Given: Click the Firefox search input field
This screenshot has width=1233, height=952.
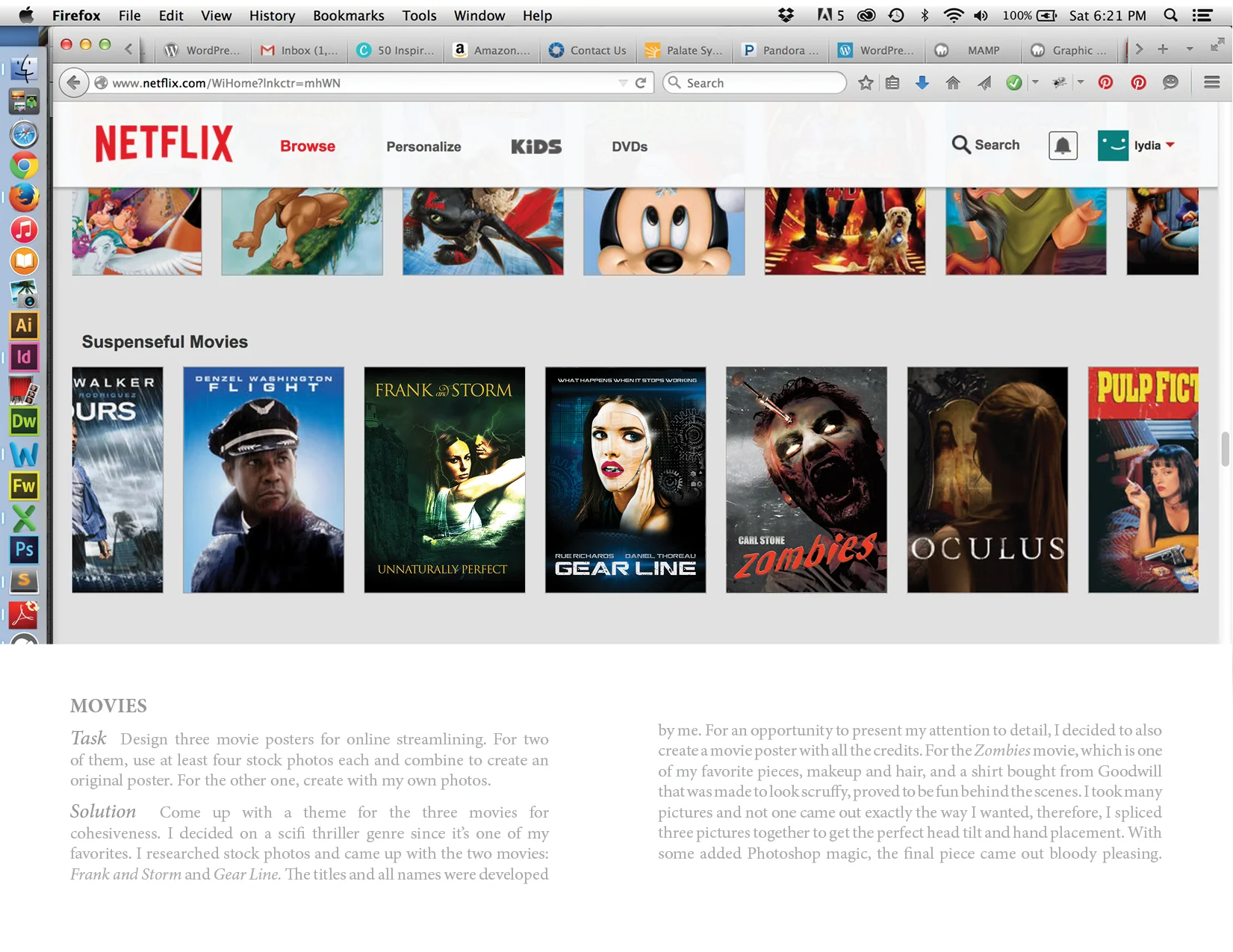Looking at the screenshot, I should click(754, 83).
